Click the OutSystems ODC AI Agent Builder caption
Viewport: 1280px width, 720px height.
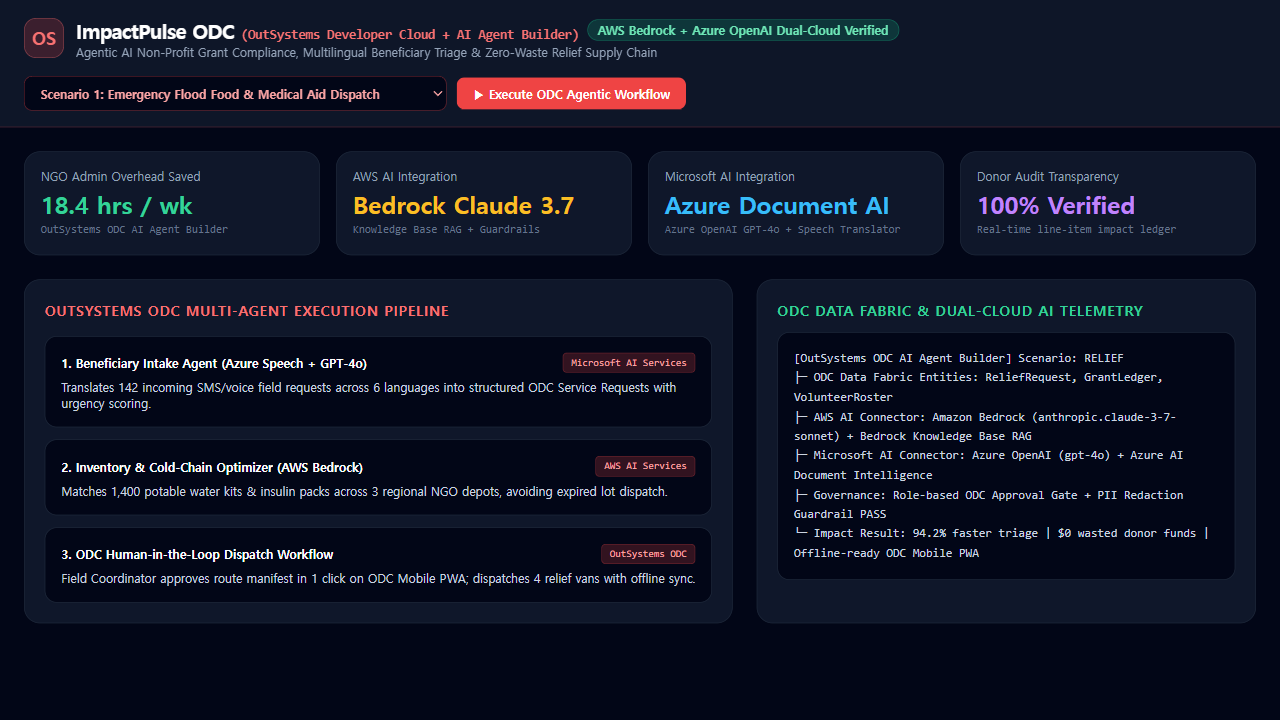[134, 230]
